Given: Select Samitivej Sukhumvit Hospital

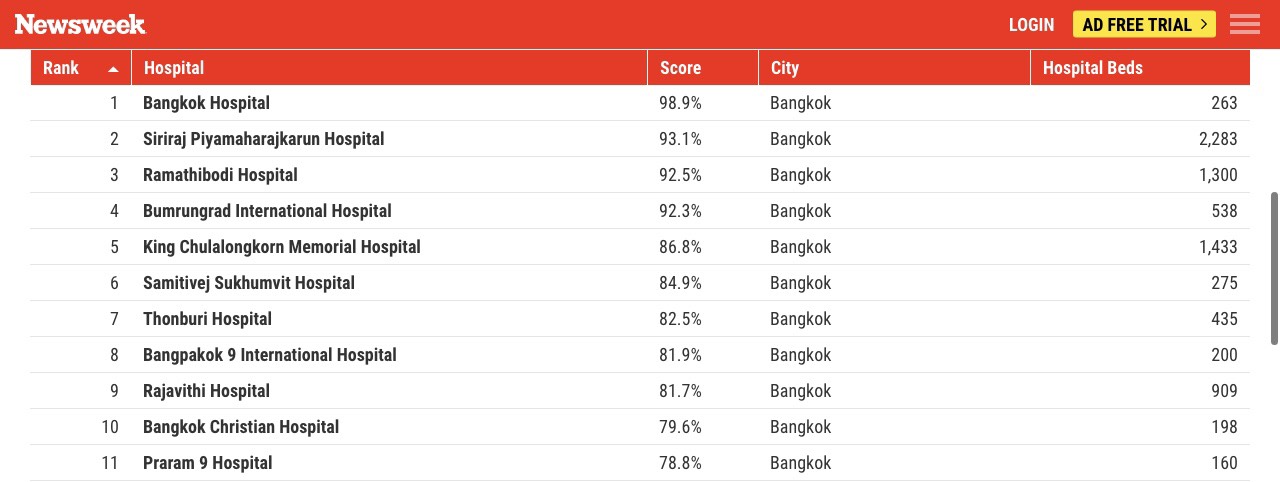Looking at the screenshot, I should click(x=248, y=283).
